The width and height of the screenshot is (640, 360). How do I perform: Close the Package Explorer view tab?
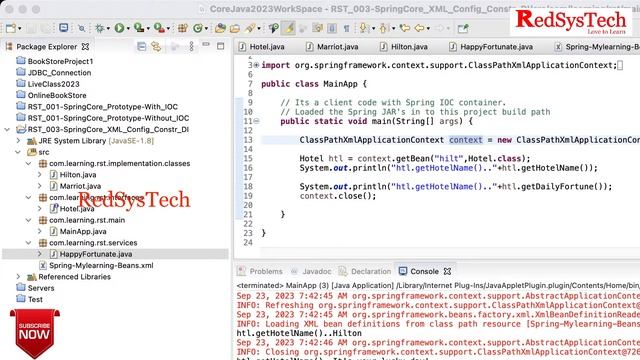[85, 47]
